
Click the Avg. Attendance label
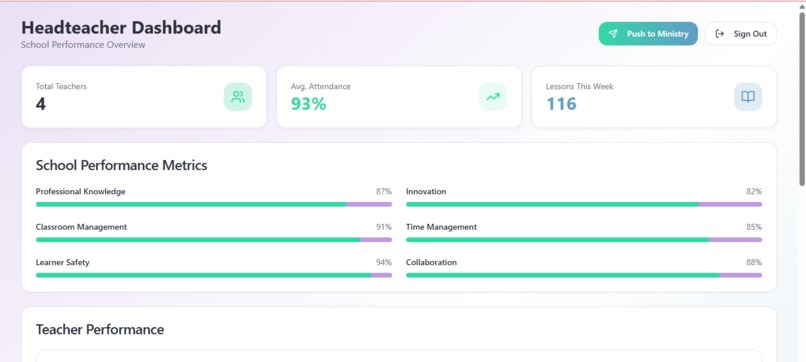[x=321, y=86]
